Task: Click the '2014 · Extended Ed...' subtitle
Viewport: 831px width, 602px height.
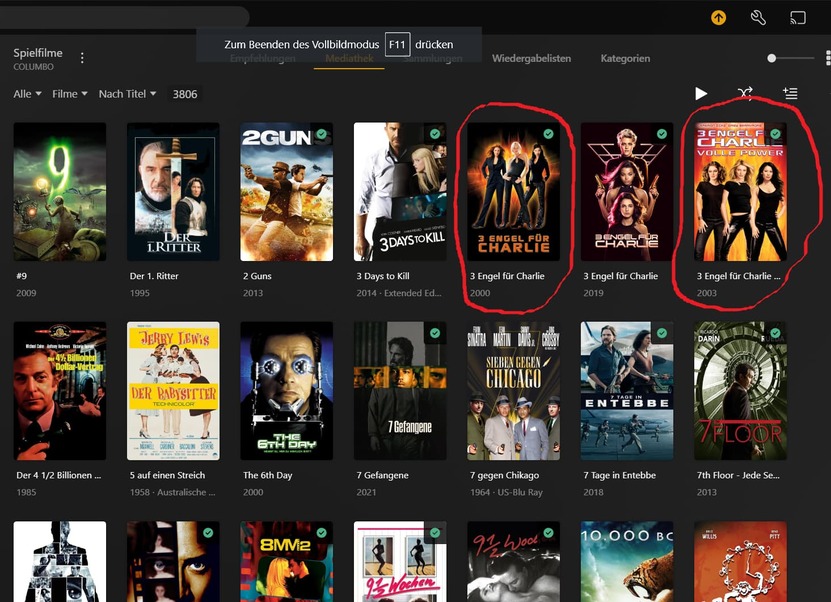Action: point(399,293)
